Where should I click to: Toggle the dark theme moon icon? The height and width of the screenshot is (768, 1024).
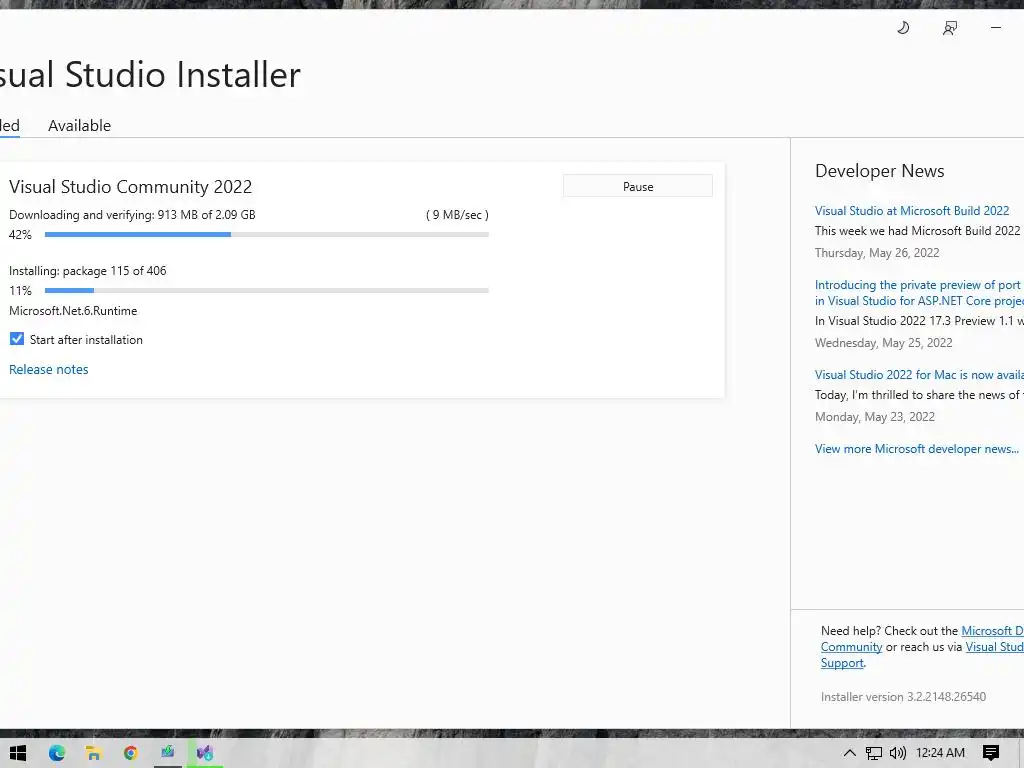point(903,27)
